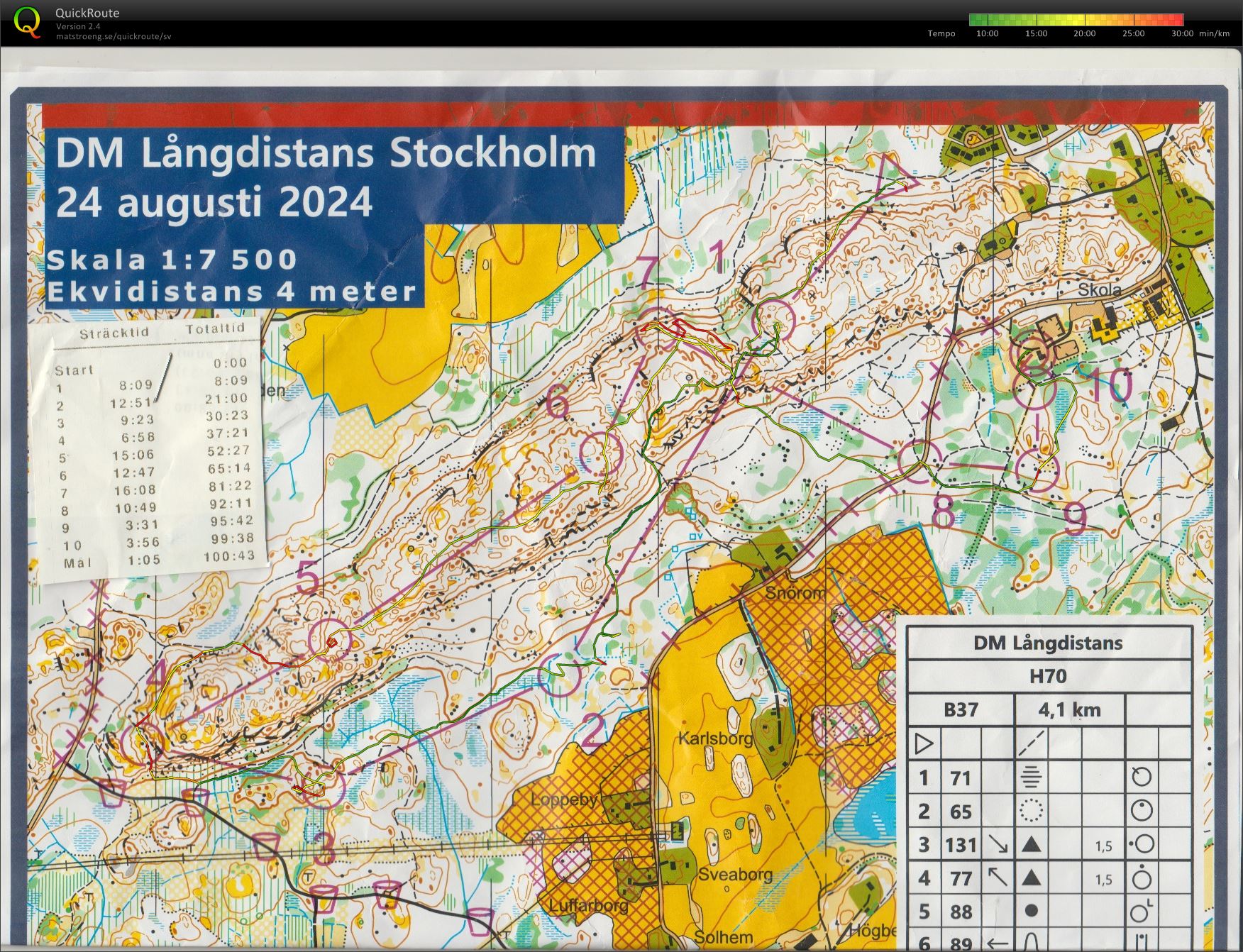Click the 'DM Långdistans Stockholm' map title
Viewport: 1243px width, 952px height.
(x=326, y=153)
